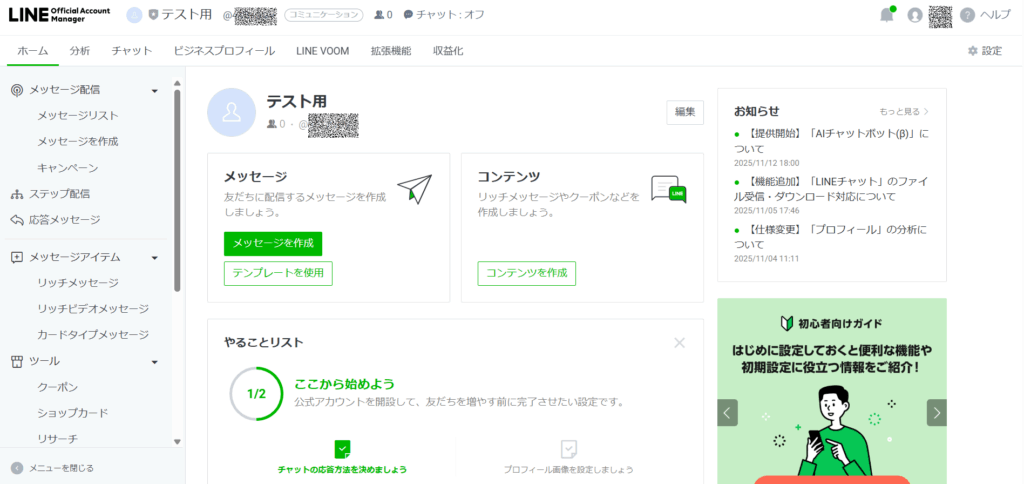Open the 拡張機能 tab
Screen dimensions: 1024x484
tap(391, 51)
